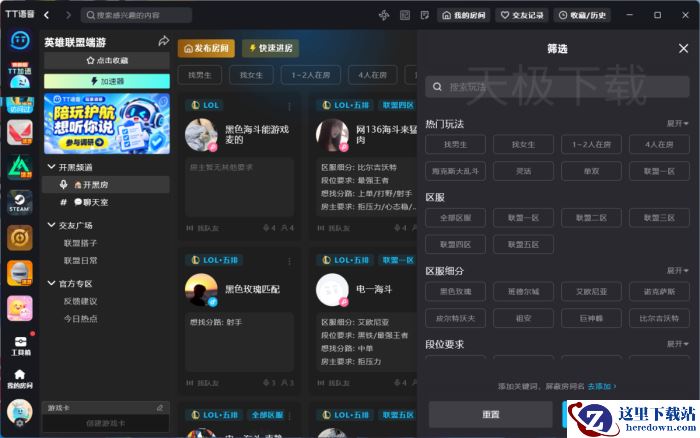Collapse the 交友广场 tree section
Image resolution: width=700 pixels, height=438 pixels.
(x=51, y=225)
